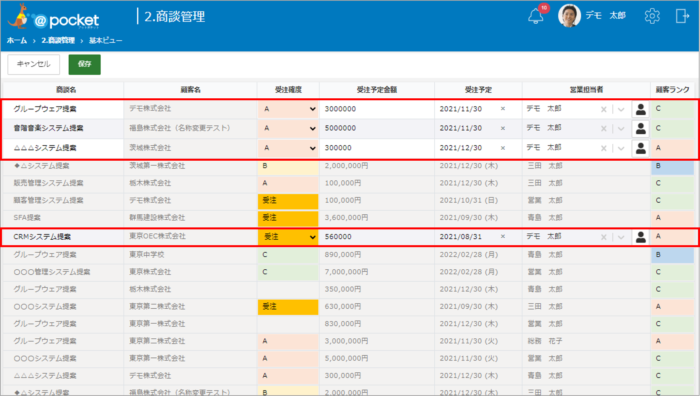Edit 商談名 field グループウェア提案 in first row
The height and width of the screenshot is (396, 700).
63,109
